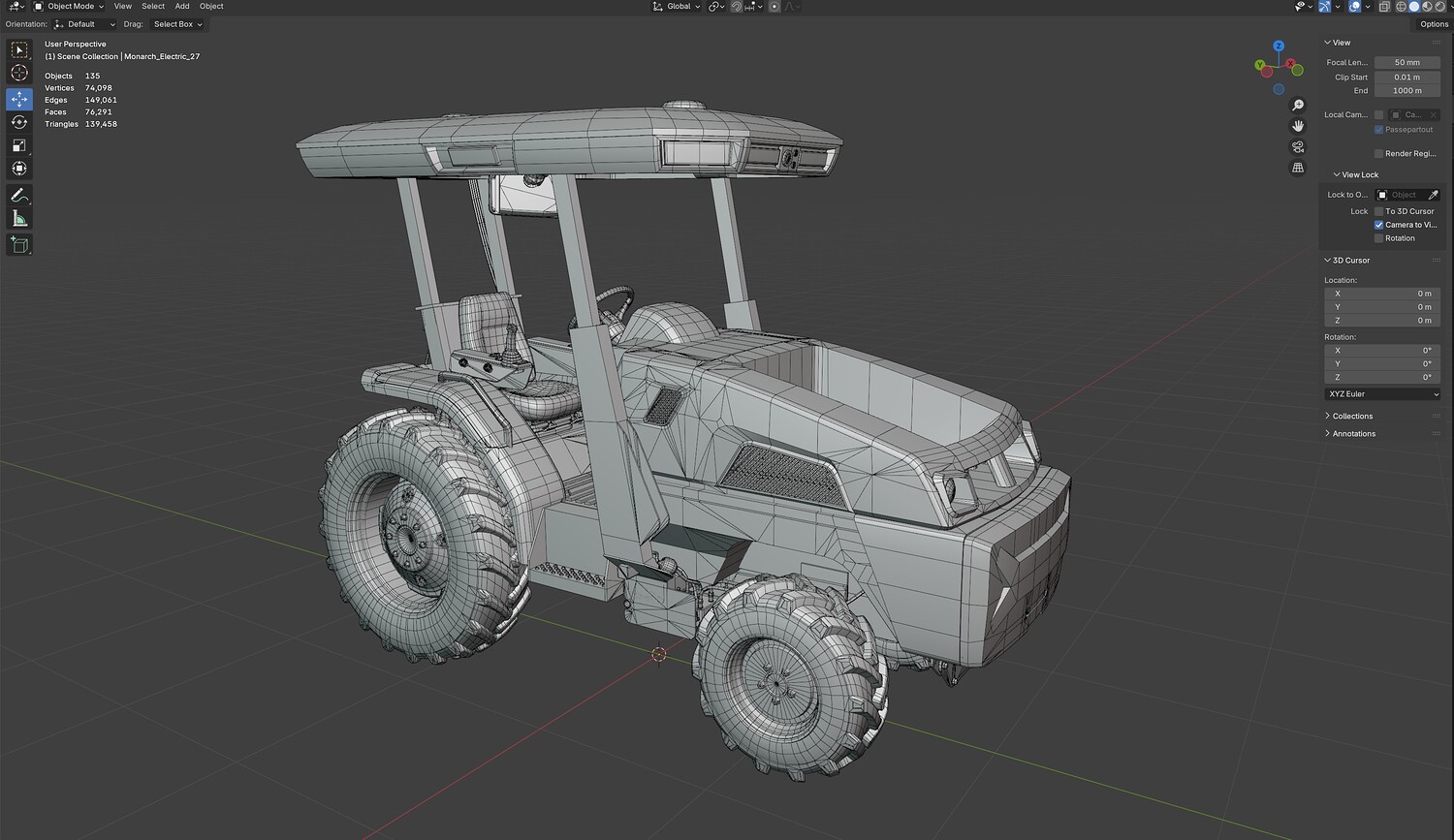
Task: Select the Select Box tool in toolbar
Action: tap(19, 50)
